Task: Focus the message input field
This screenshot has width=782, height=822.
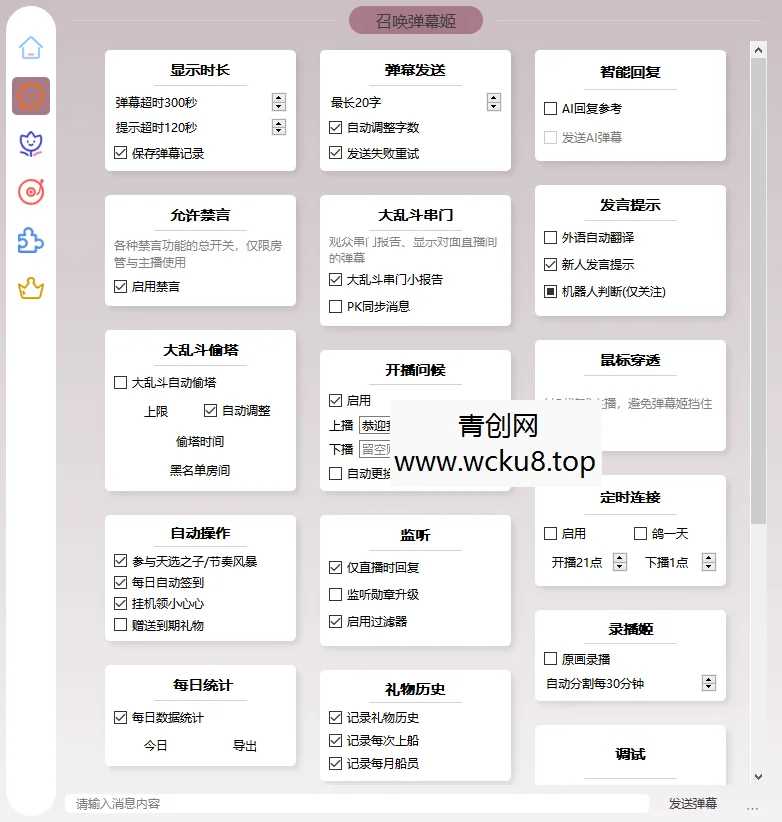Action: point(357,803)
